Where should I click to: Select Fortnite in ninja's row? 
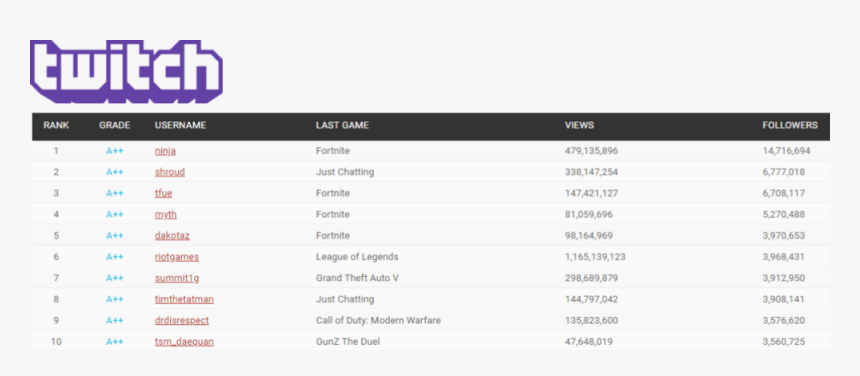tap(333, 151)
